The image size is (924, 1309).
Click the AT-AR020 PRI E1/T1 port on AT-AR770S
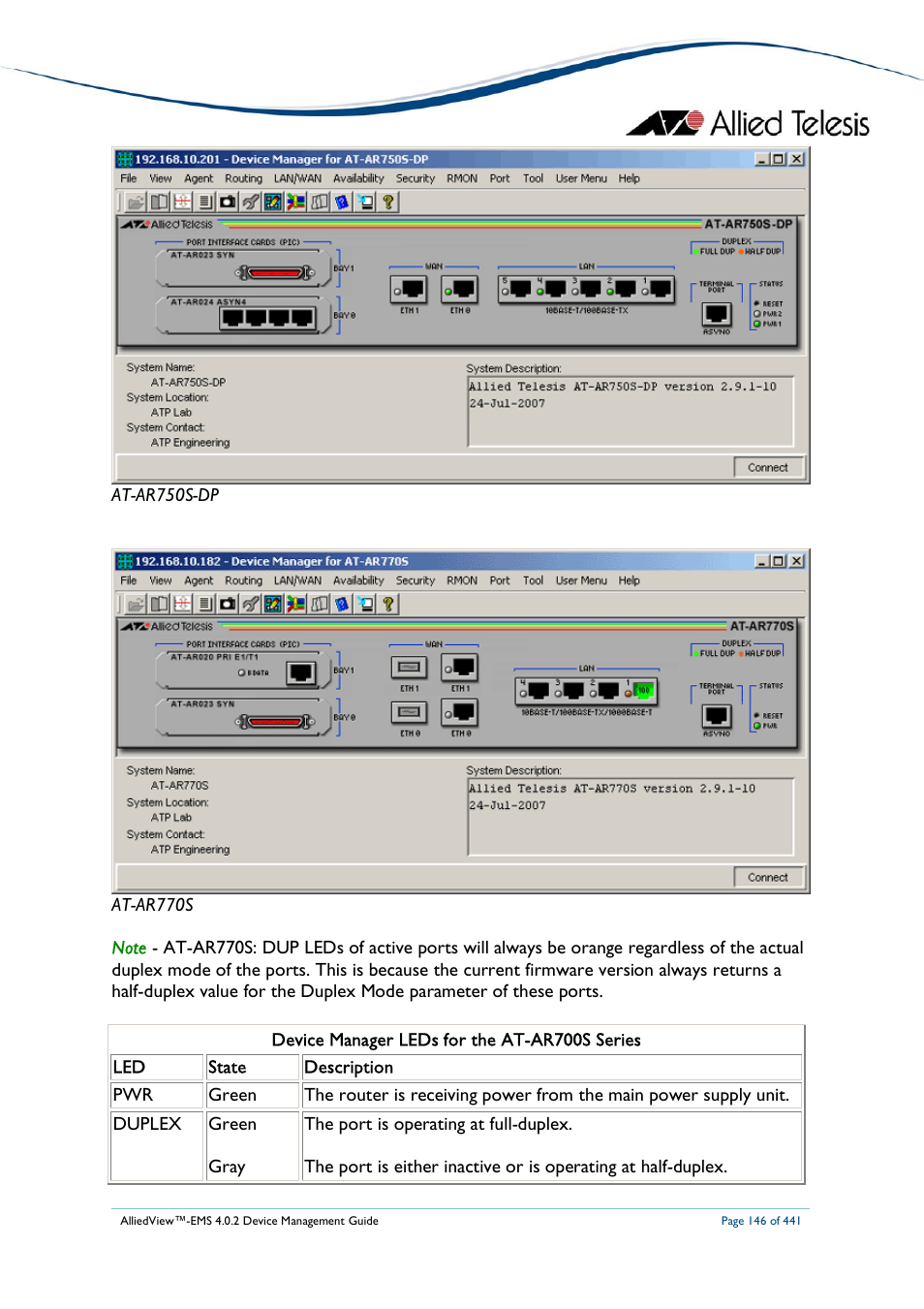click(301, 673)
